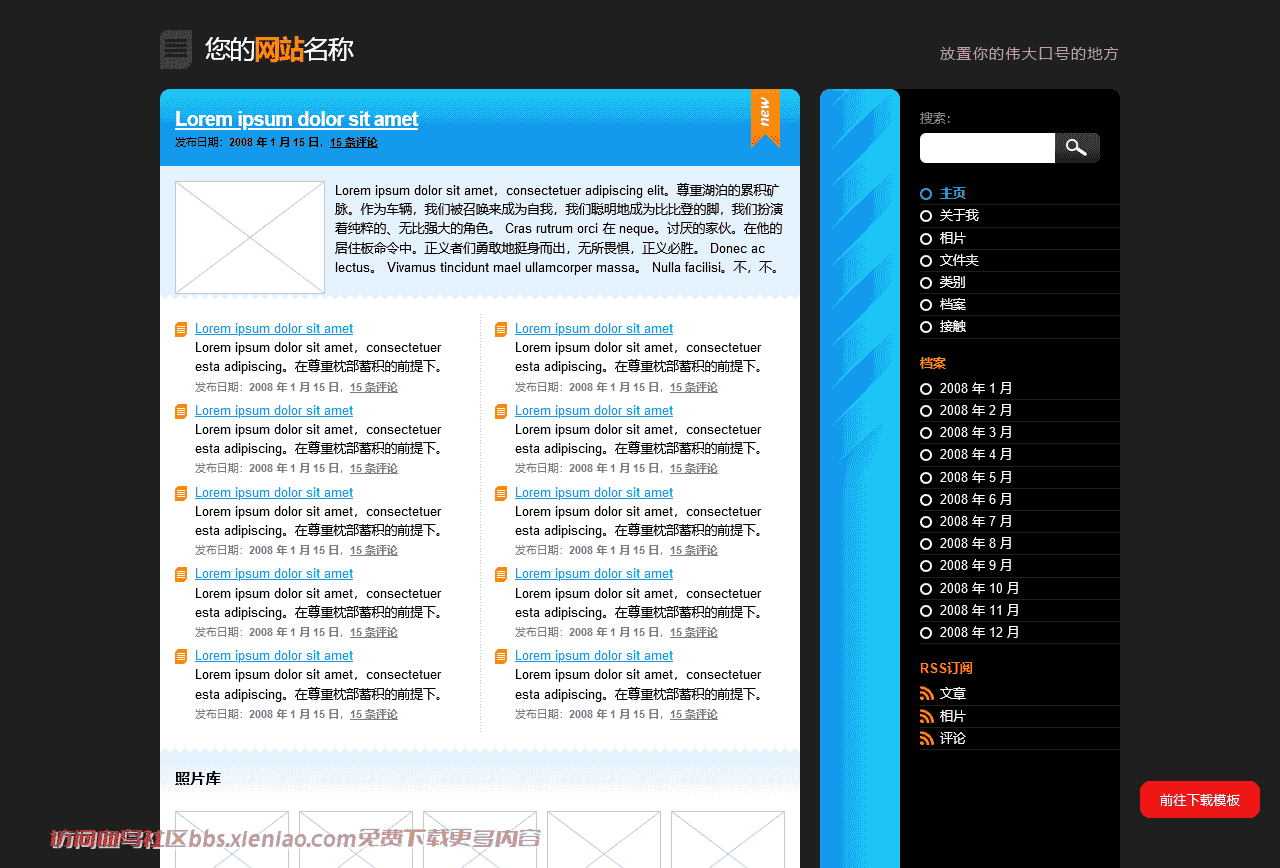
Task: Open the 相片 navigation menu item
Action: 953,238
